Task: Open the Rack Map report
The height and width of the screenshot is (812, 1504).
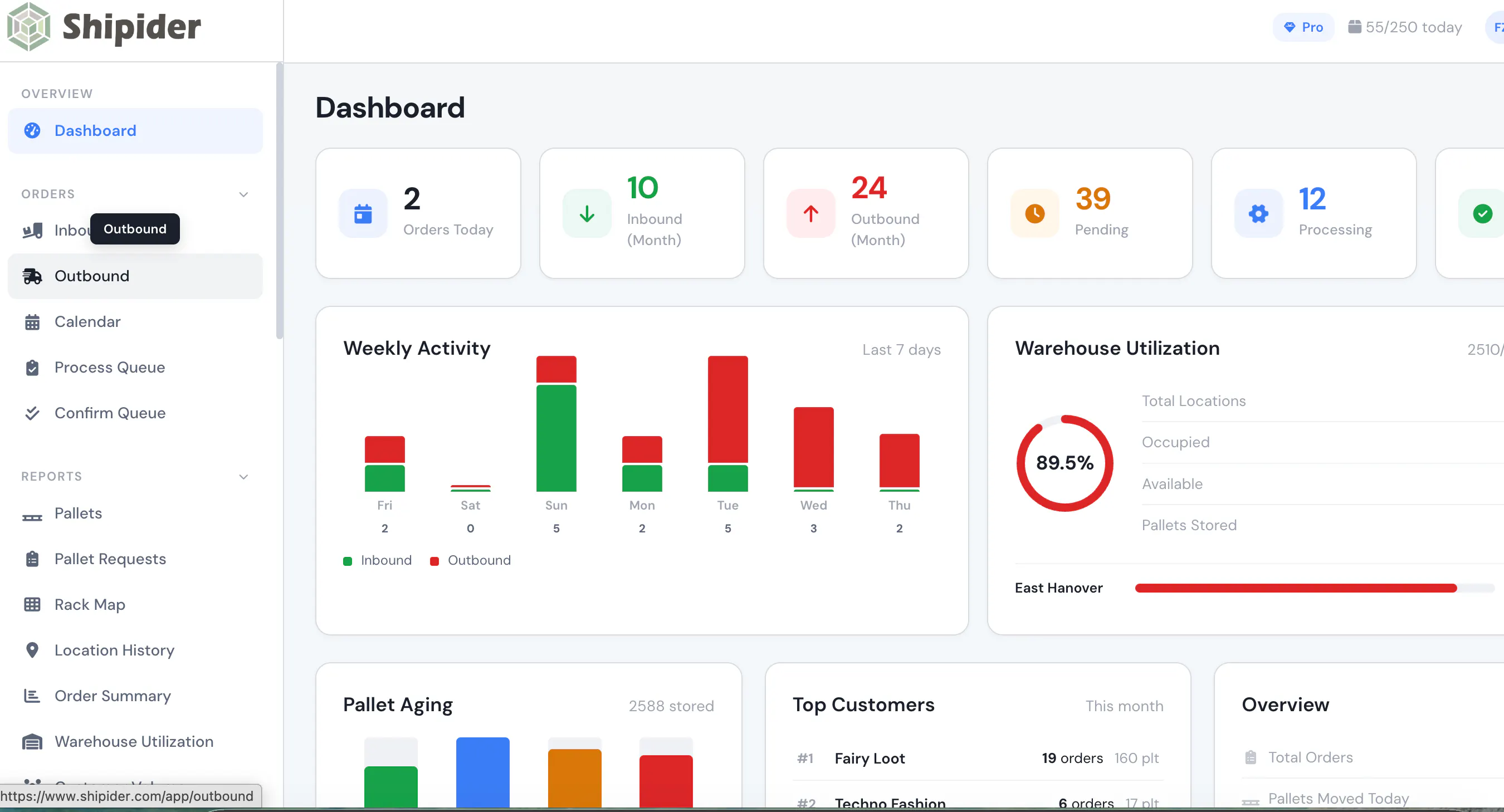Action: (135, 604)
